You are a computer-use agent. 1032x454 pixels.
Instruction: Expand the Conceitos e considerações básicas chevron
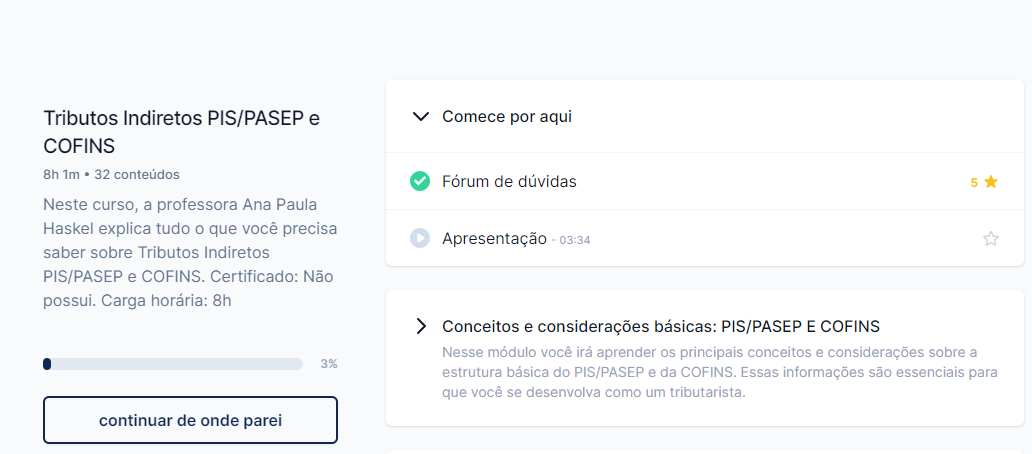(x=421, y=326)
